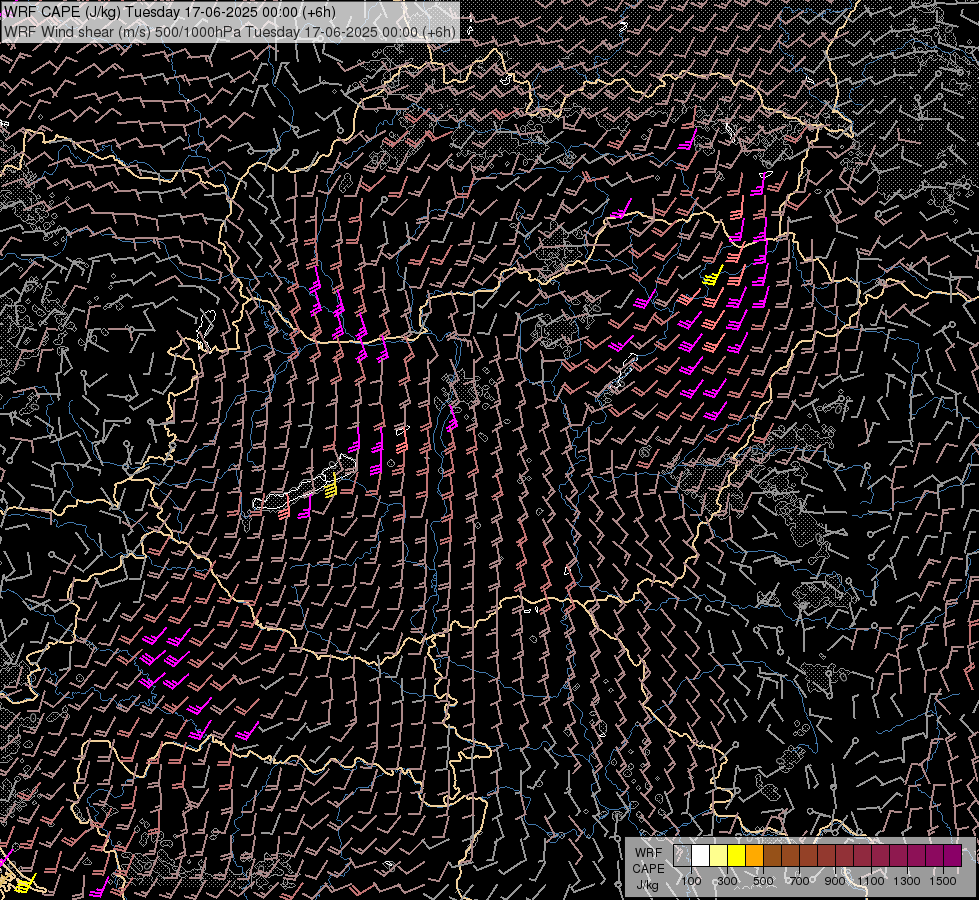Click the orange CAPE legend swatch
This screenshot has height=900, width=979.
point(754,855)
